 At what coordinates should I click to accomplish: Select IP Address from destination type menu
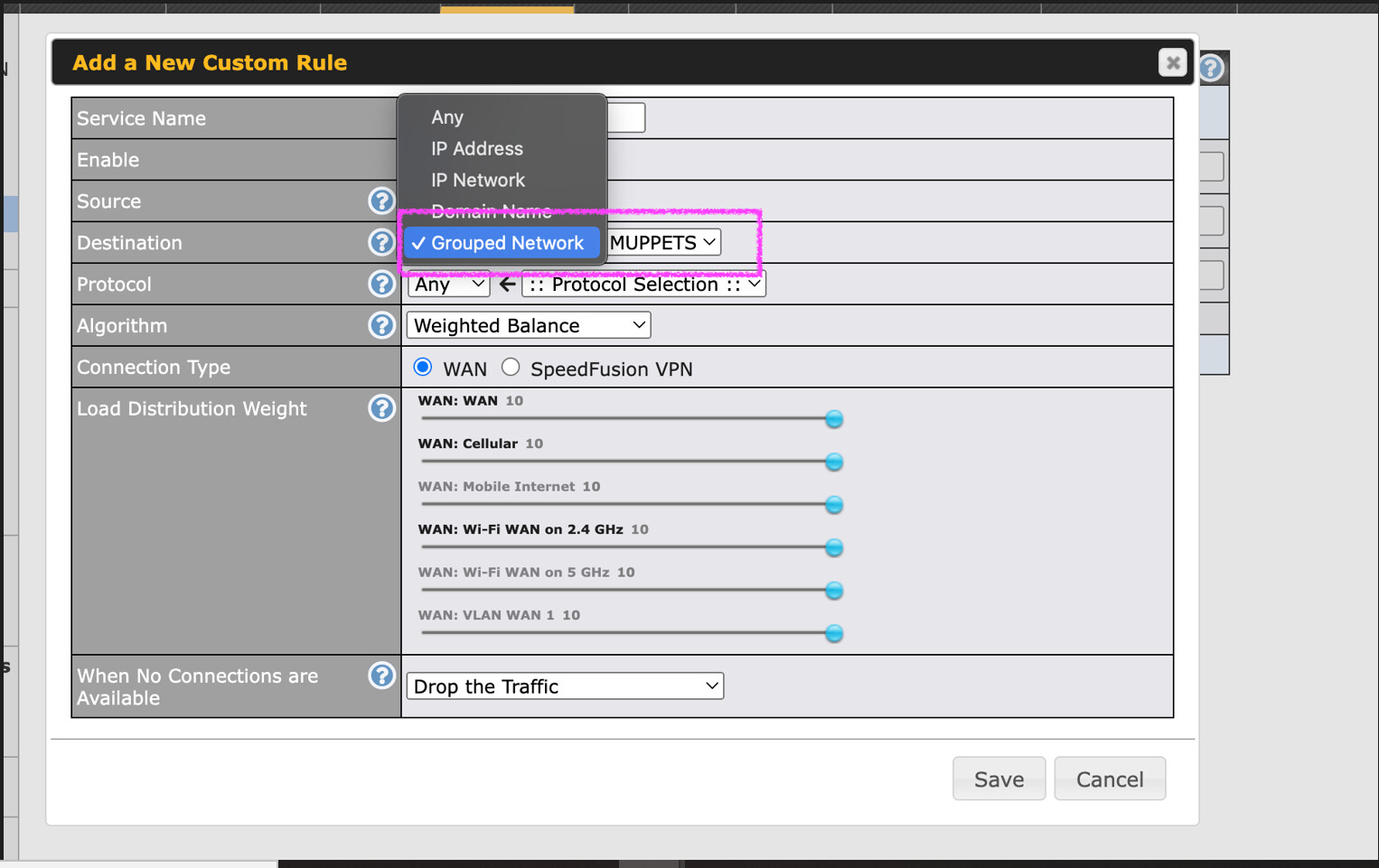(477, 148)
